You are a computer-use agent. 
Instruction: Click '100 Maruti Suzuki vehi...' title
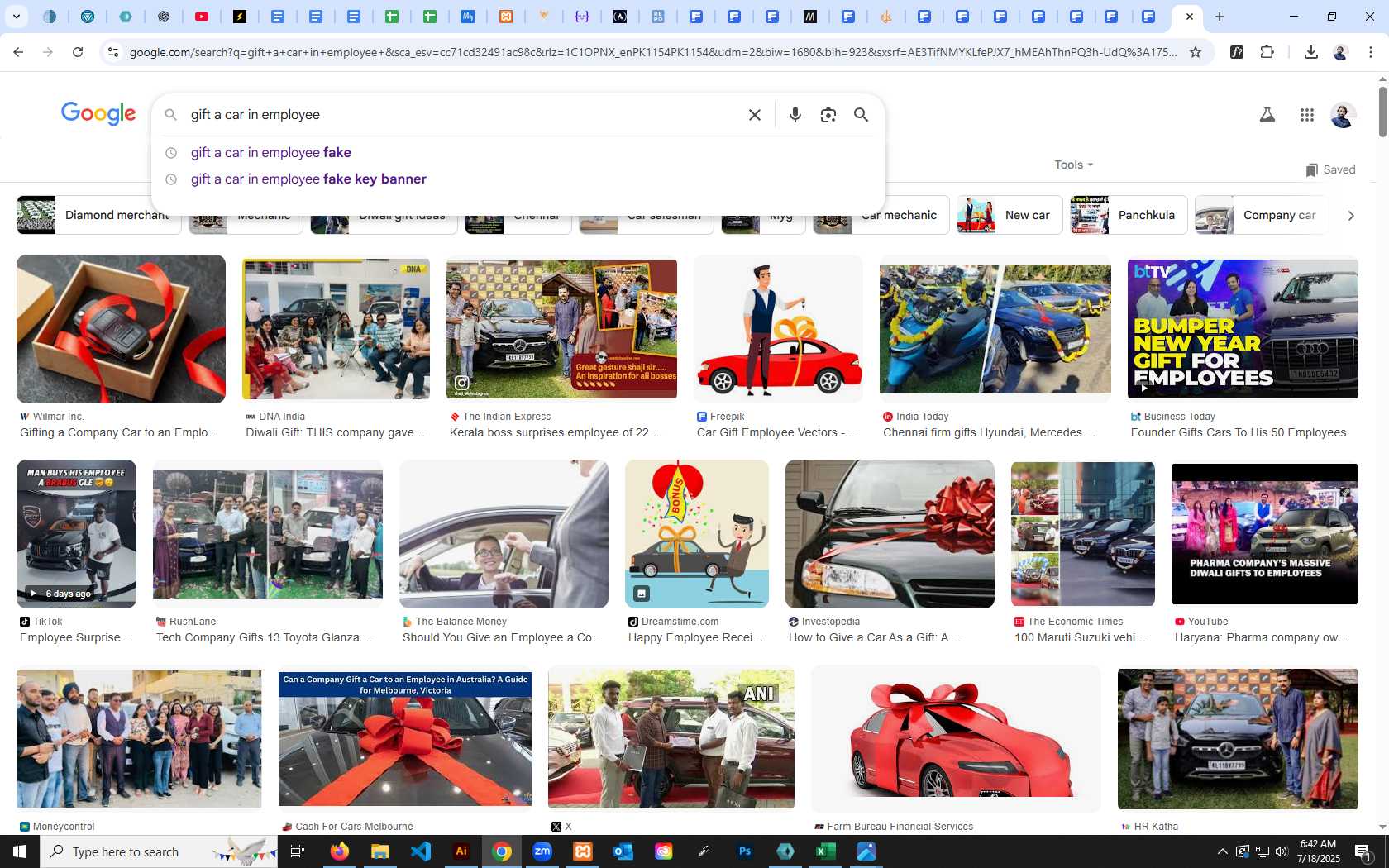[1081, 637]
